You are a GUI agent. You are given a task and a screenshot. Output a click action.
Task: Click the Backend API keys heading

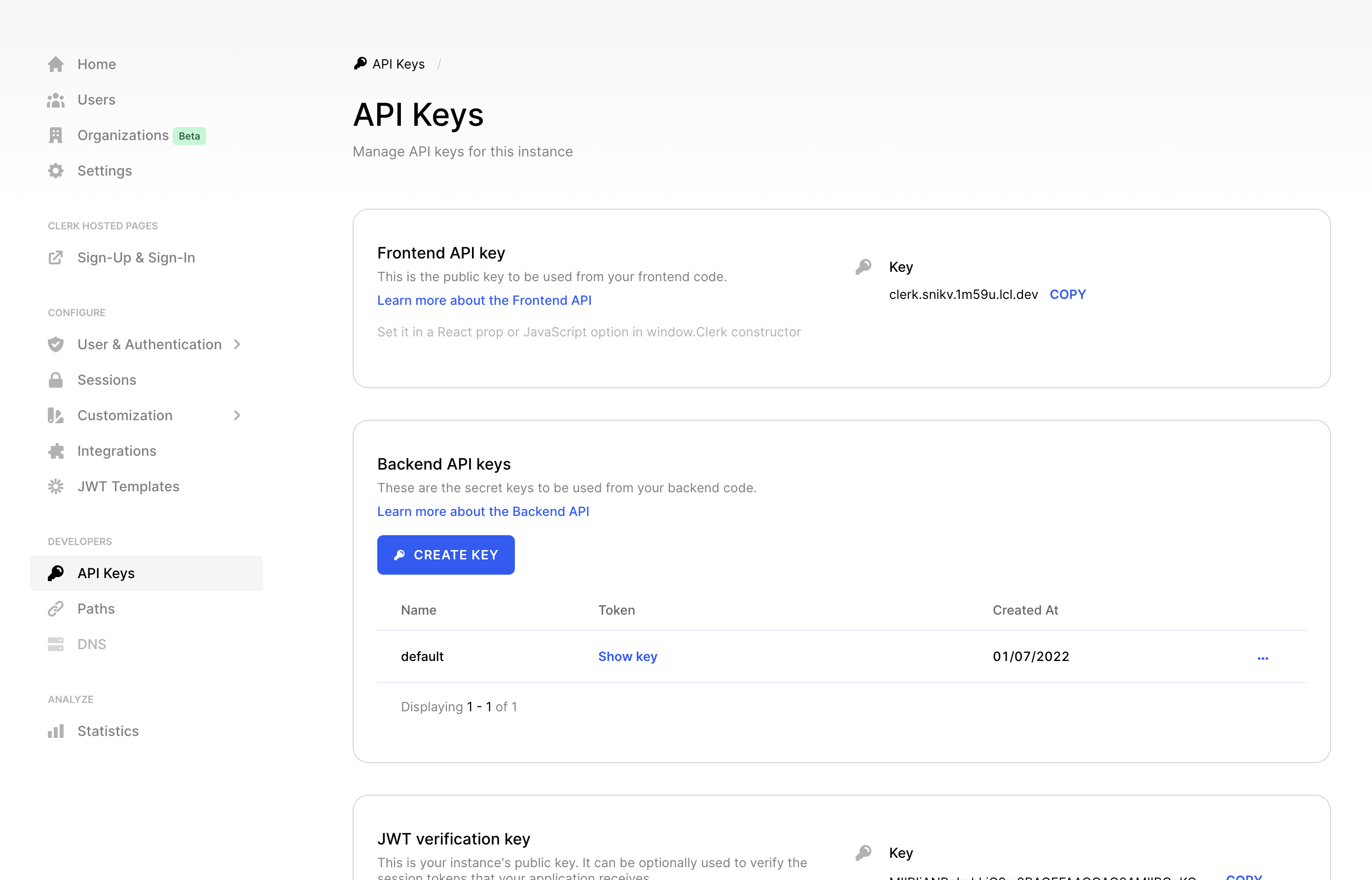(444, 464)
